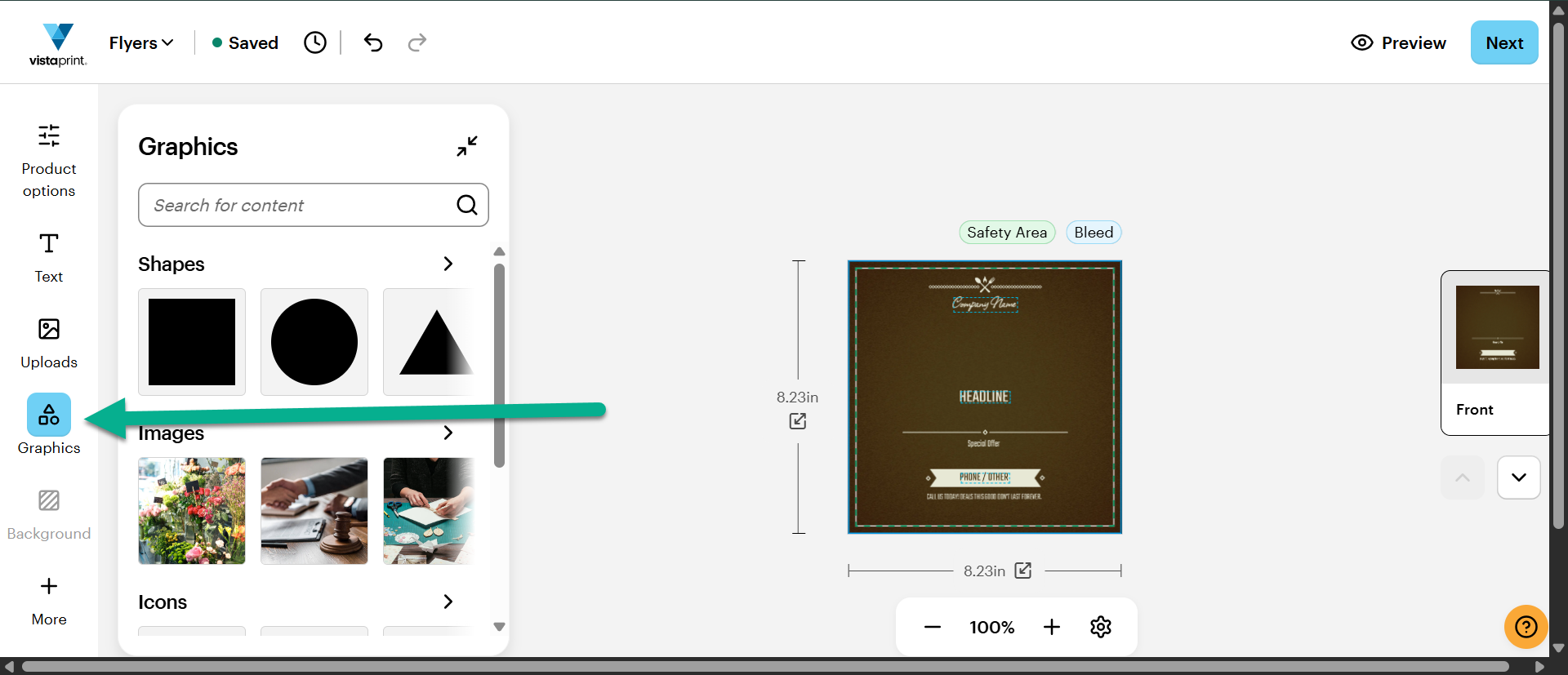This screenshot has width=1568, height=675.
Task: Click the Next button
Action: pyautogui.click(x=1504, y=42)
